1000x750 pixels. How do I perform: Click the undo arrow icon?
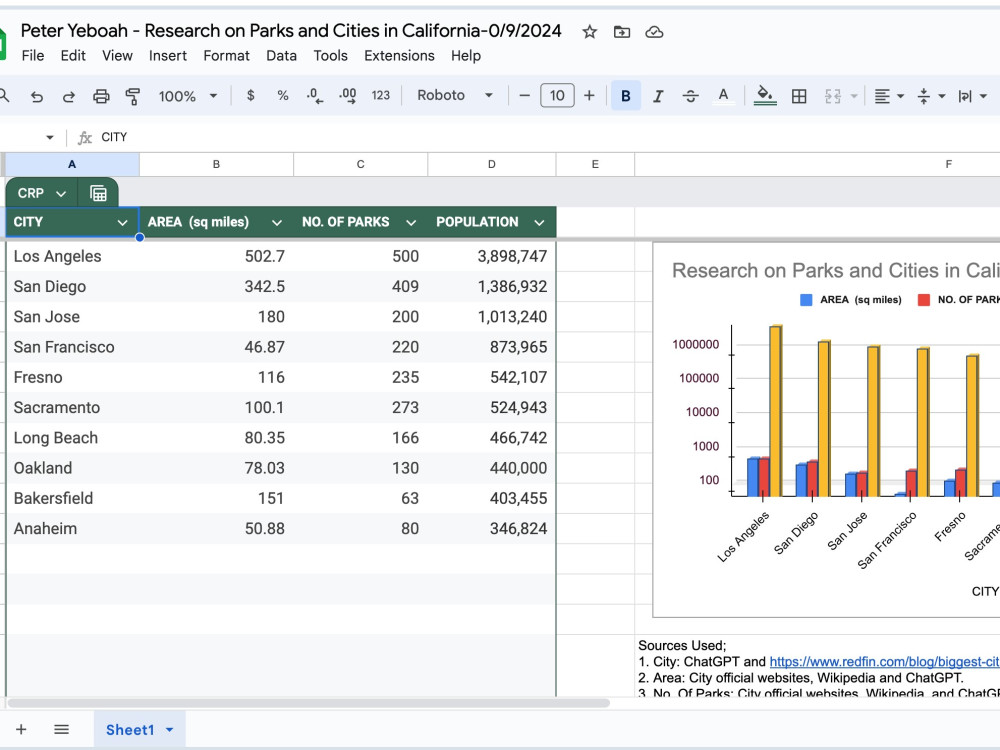pyautogui.click(x=37, y=96)
